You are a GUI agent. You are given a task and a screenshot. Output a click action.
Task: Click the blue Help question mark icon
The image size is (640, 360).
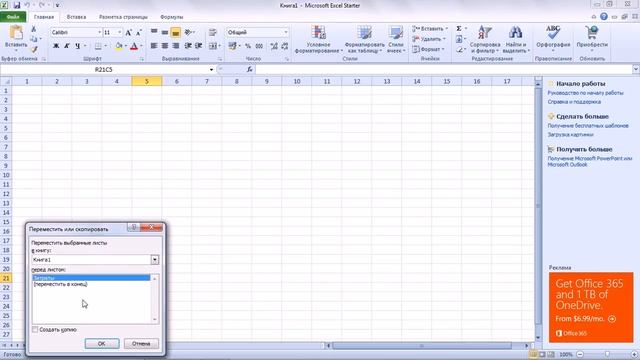(604, 17)
